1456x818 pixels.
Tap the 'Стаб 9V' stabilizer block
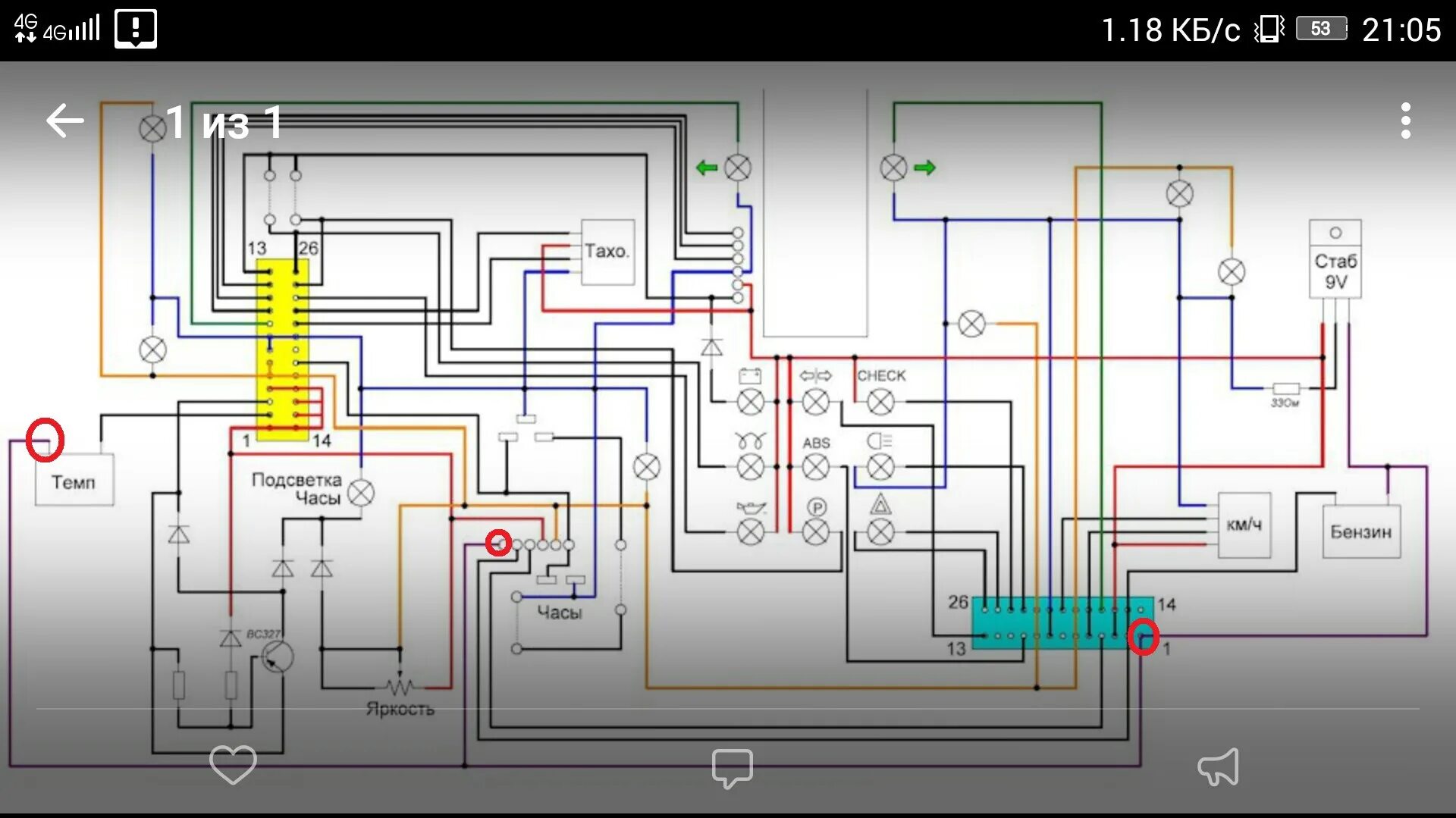pyautogui.click(x=1335, y=259)
